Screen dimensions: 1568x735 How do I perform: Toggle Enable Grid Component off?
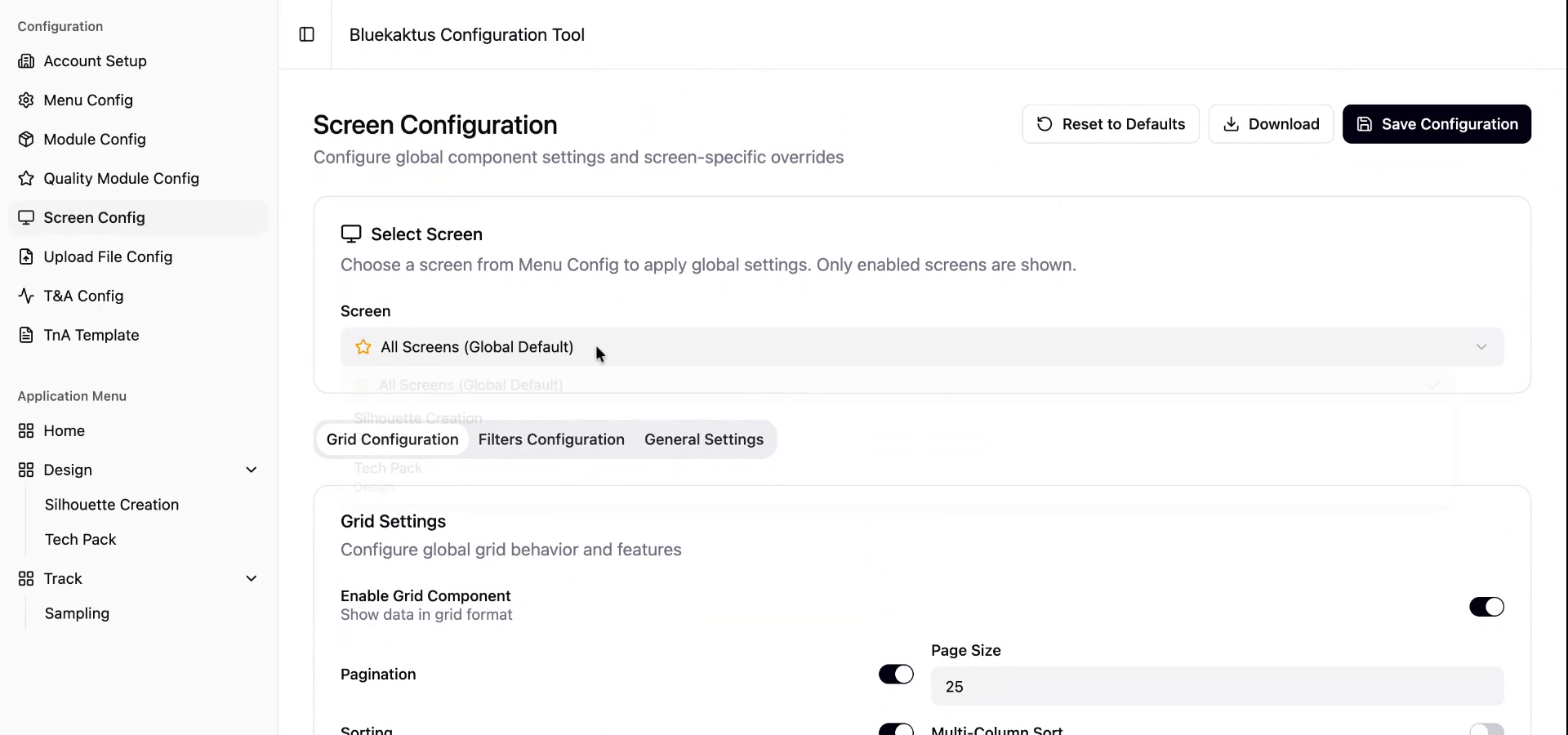(1486, 607)
